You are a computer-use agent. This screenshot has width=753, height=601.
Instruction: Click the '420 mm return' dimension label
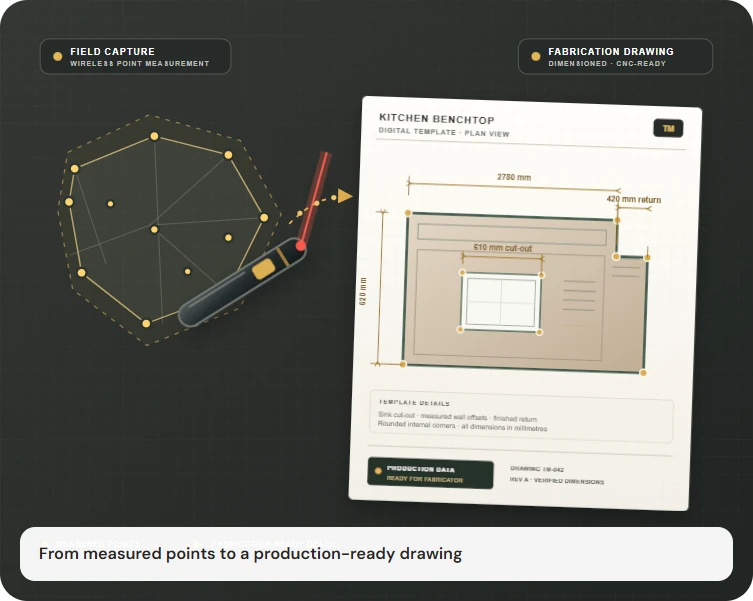(633, 199)
